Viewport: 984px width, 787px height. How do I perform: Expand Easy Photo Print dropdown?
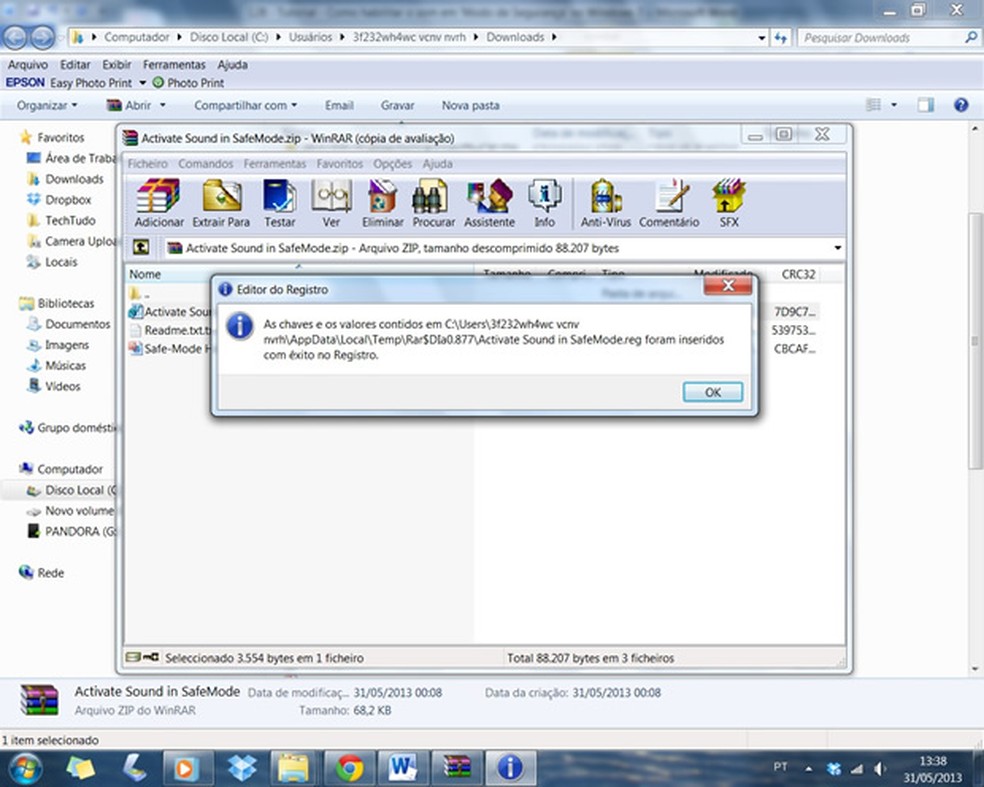coord(142,83)
